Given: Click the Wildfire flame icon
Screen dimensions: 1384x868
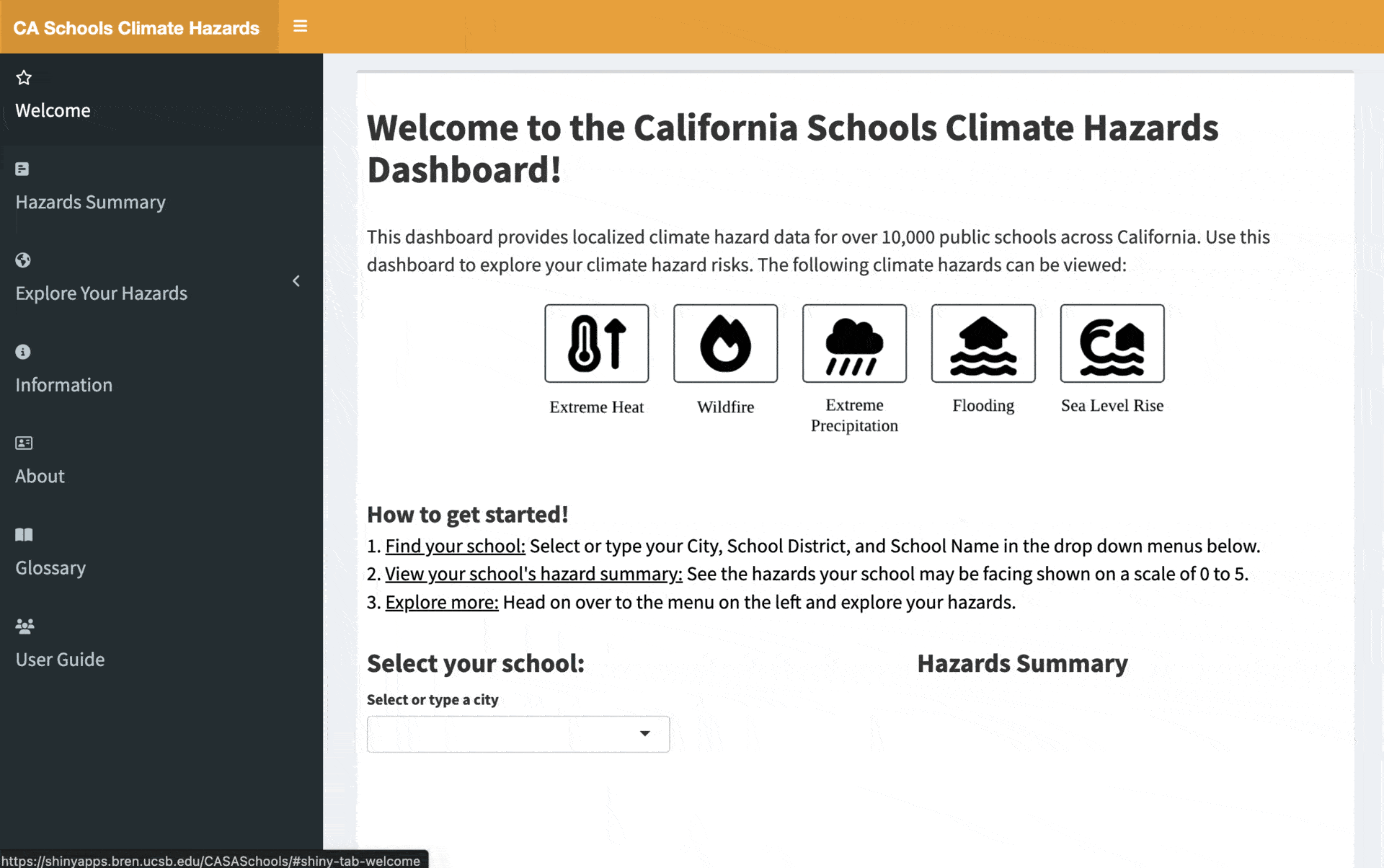Looking at the screenshot, I should (725, 343).
